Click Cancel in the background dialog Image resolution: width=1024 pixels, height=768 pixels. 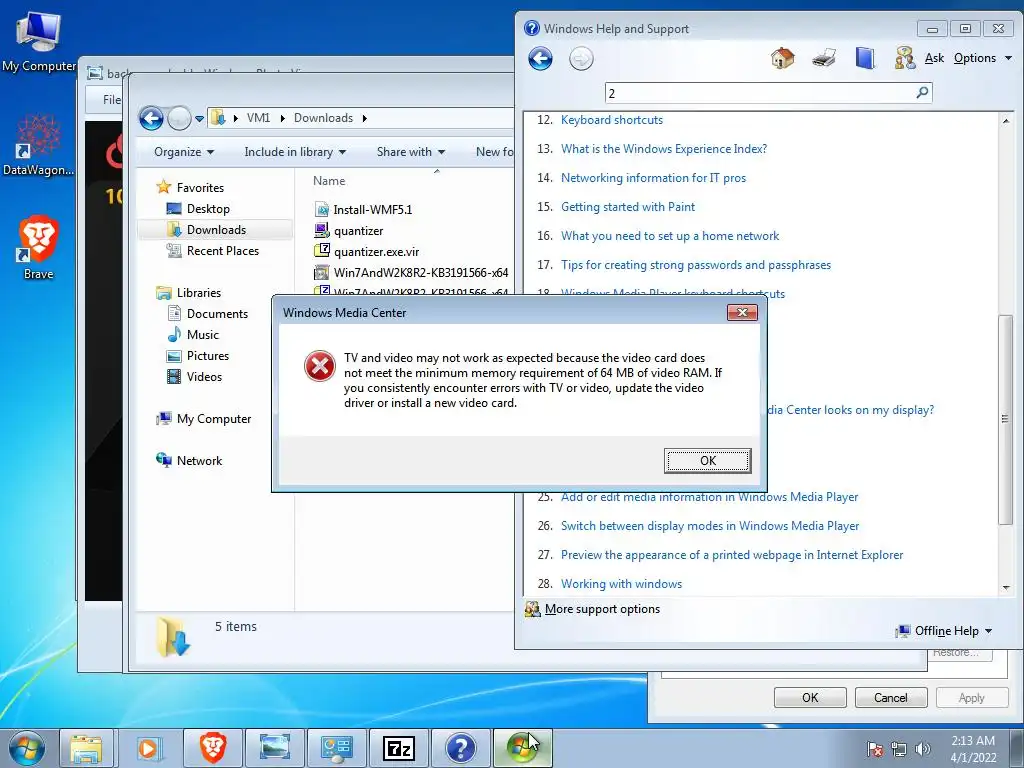coord(891,697)
